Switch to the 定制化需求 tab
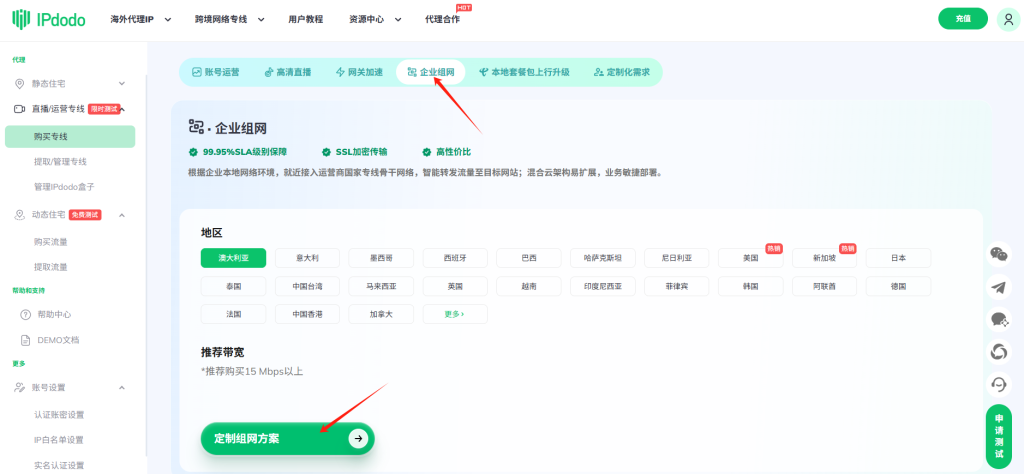1024x474 pixels. 622,72
